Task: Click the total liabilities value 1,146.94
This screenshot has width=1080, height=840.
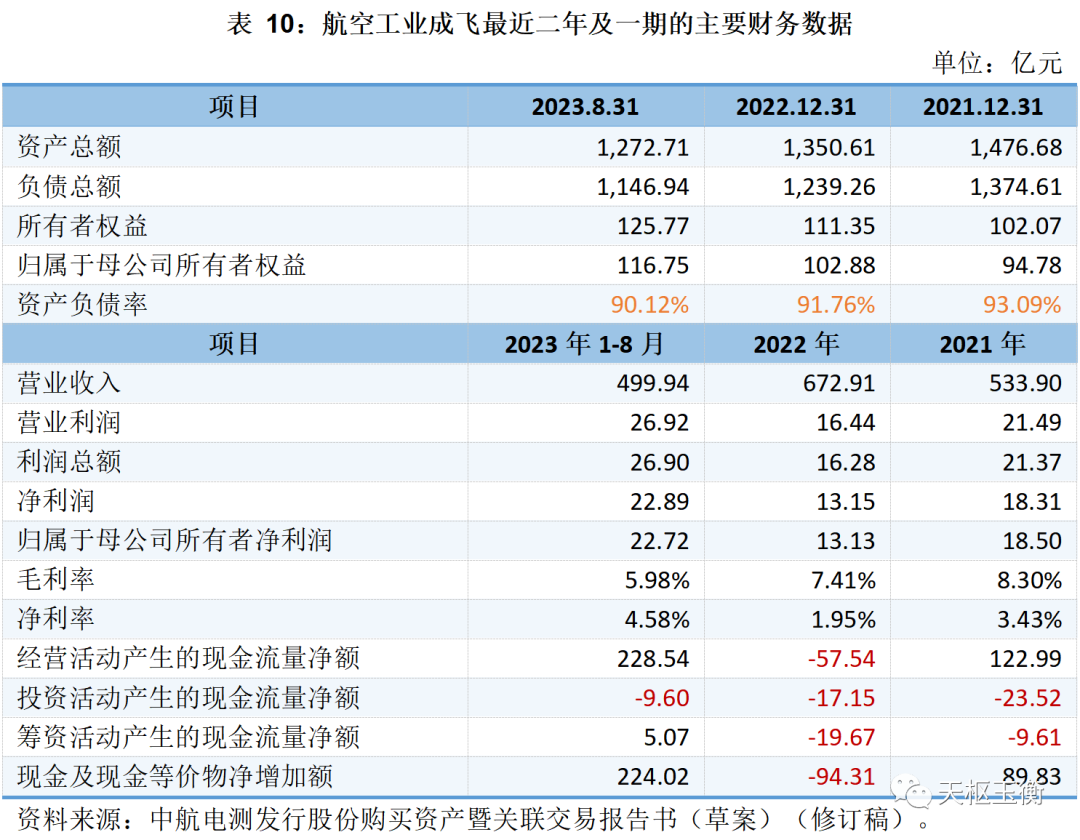Action: pyautogui.click(x=643, y=187)
